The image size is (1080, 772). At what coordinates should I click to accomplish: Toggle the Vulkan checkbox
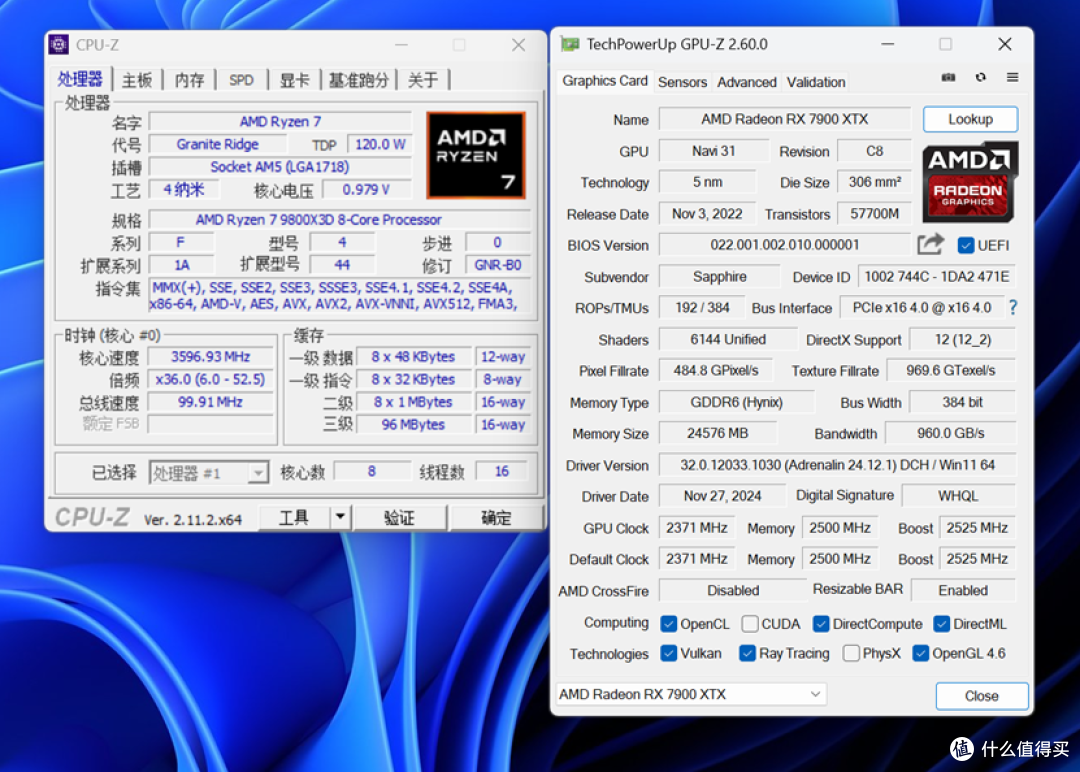coord(668,654)
